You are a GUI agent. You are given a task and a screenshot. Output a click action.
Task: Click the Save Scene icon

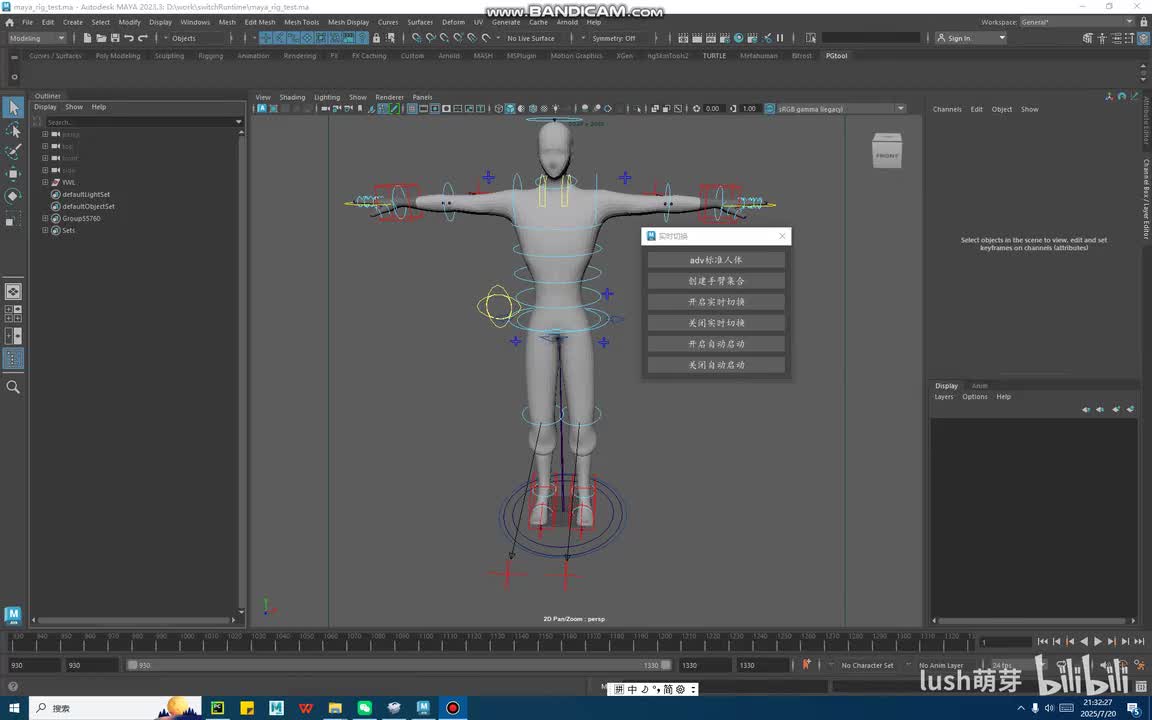point(116,38)
